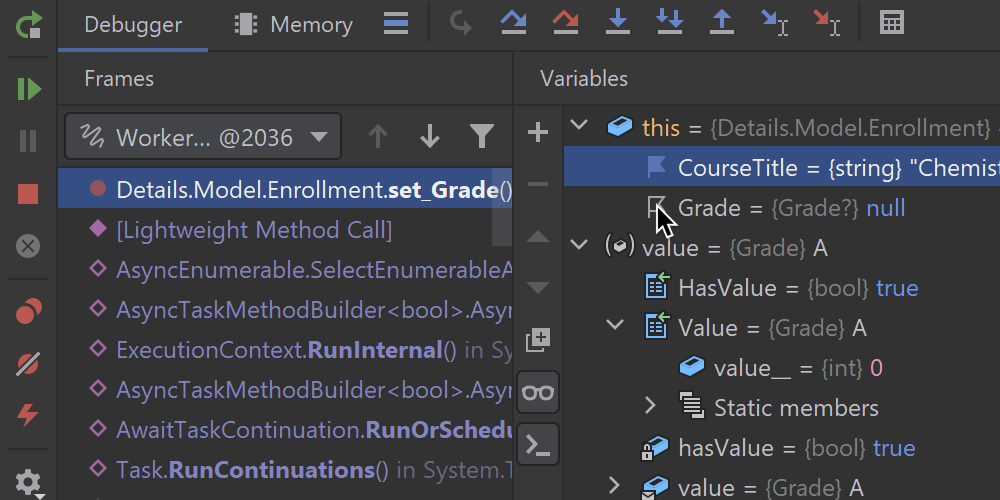This screenshot has width=1000, height=500.
Task: Toggle Mute Breakpoints in left sidebar
Action: pos(28,364)
